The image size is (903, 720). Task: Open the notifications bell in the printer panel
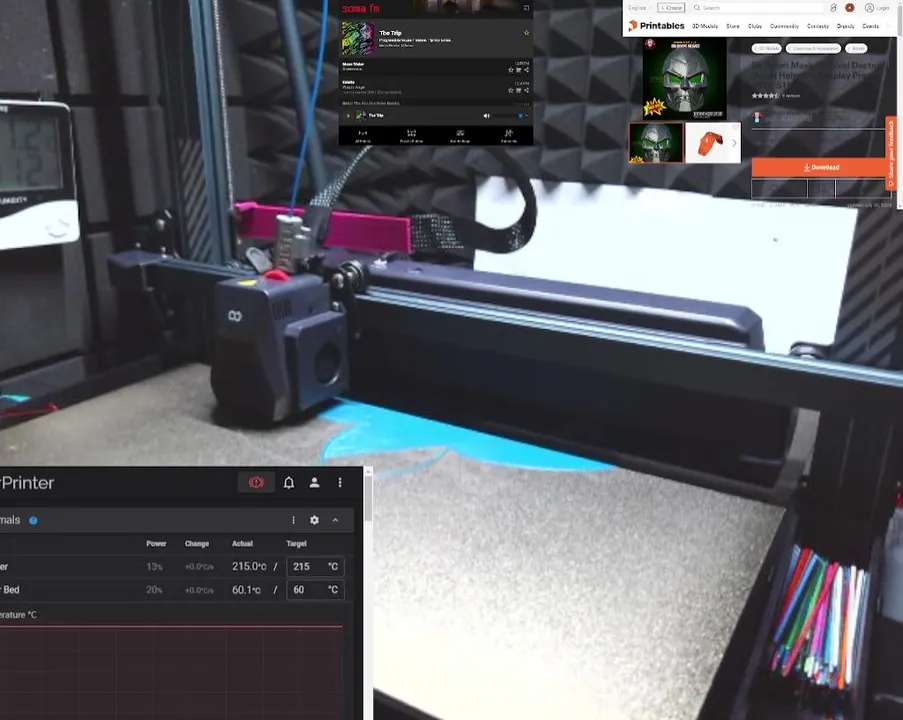(289, 483)
